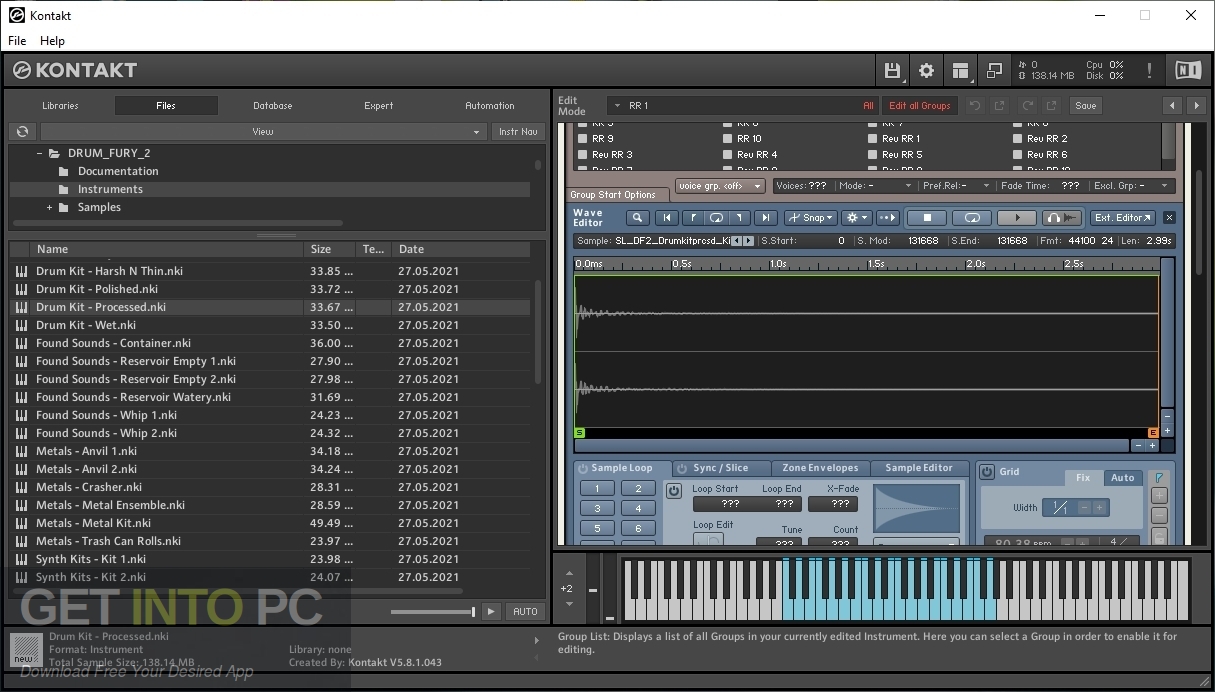This screenshot has height=692, width=1215.
Task: Switch to the Automation tab
Action: pos(490,105)
